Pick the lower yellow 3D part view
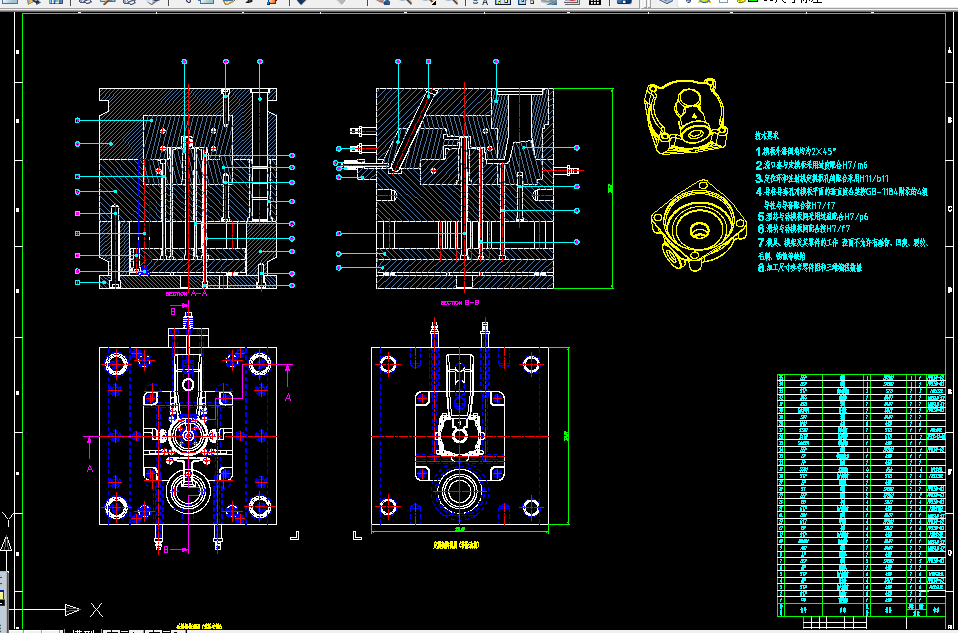 coord(698,225)
